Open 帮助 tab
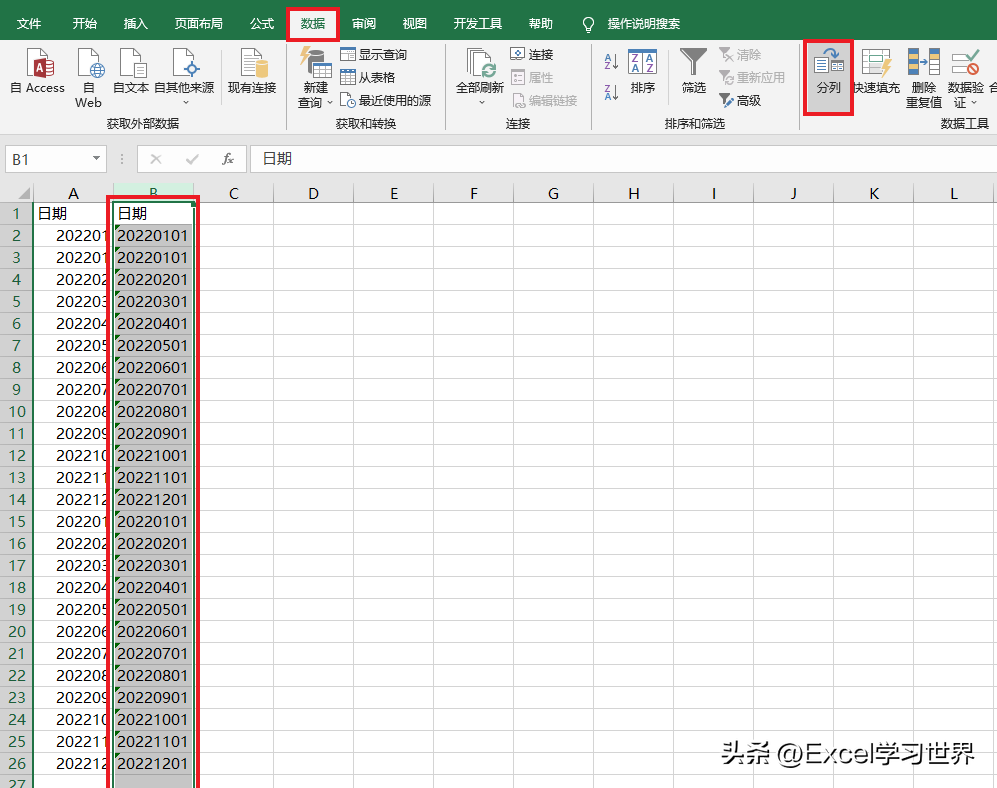The width and height of the screenshot is (997, 788). (540, 24)
